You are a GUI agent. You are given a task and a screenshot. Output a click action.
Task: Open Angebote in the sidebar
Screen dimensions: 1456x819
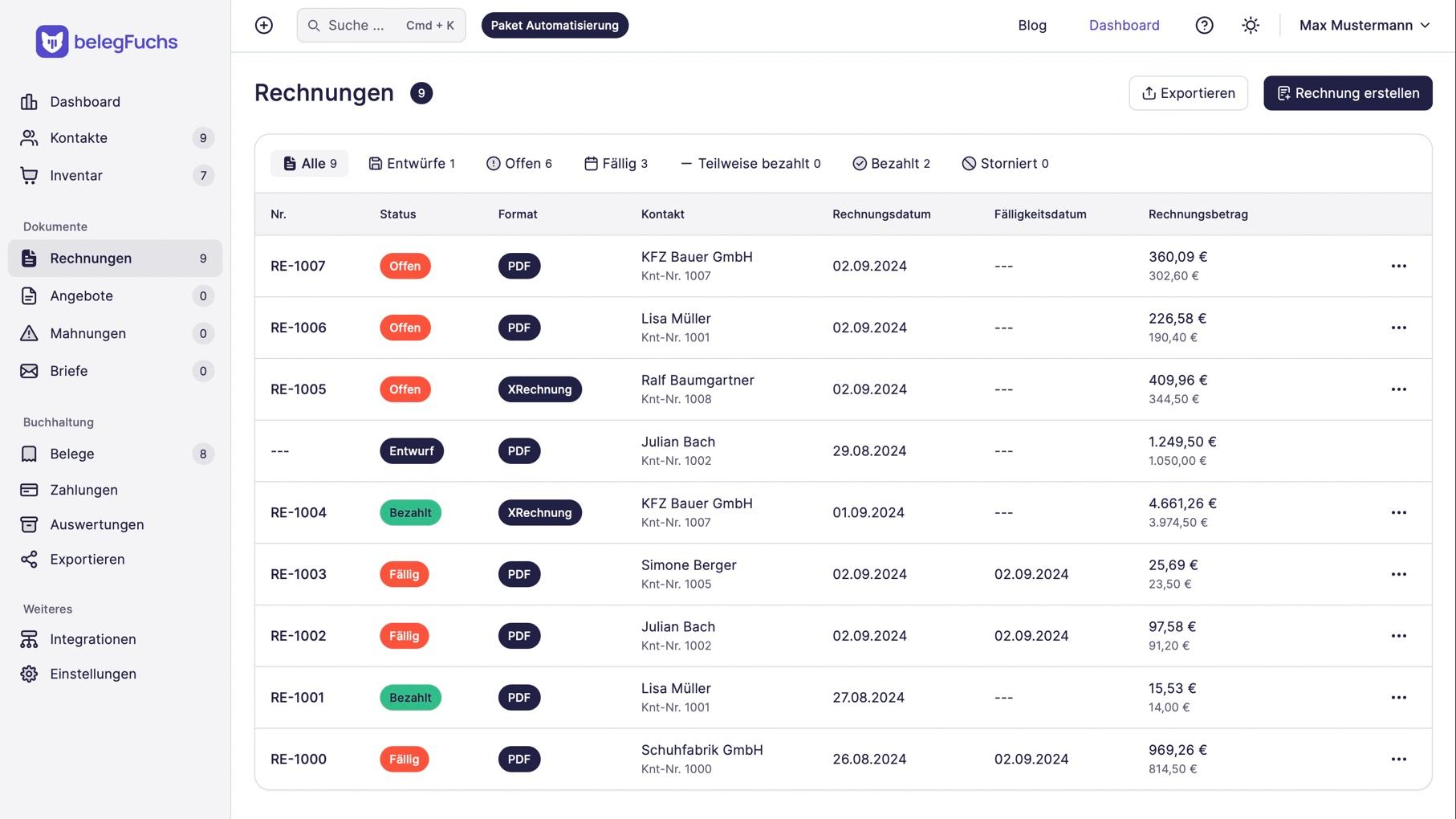(x=115, y=296)
